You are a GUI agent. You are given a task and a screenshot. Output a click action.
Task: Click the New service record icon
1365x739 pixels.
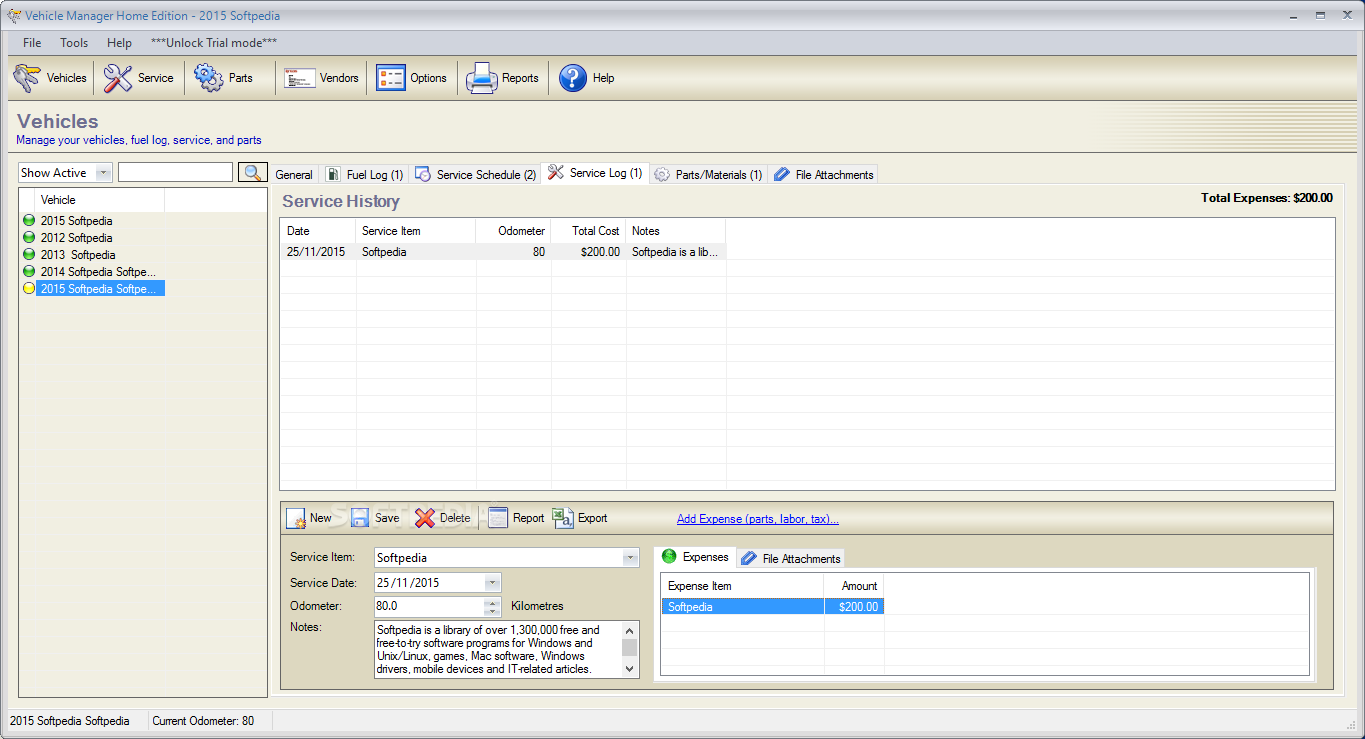(x=296, y=518)
